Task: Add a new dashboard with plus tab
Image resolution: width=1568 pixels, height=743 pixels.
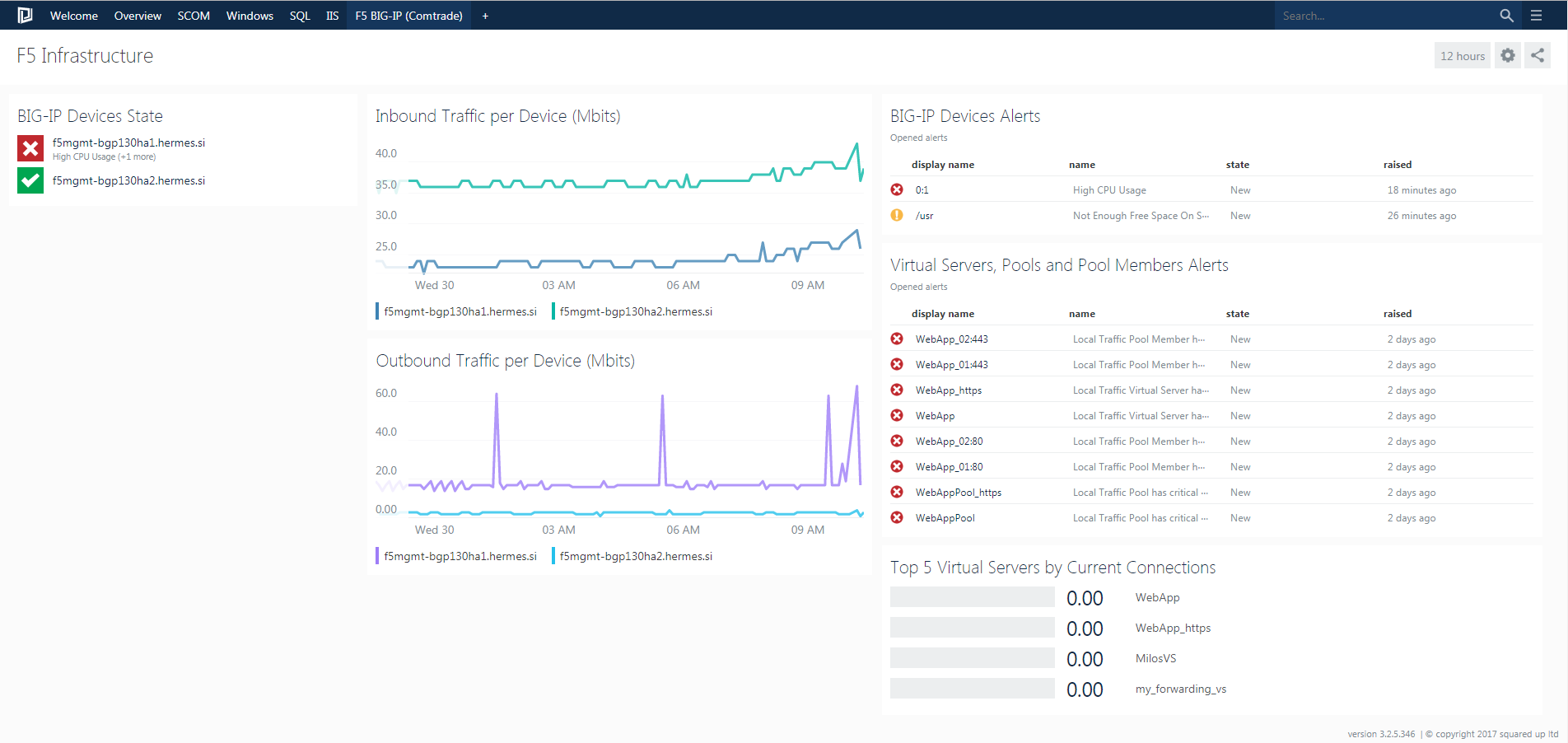Action: pos(485,16)
